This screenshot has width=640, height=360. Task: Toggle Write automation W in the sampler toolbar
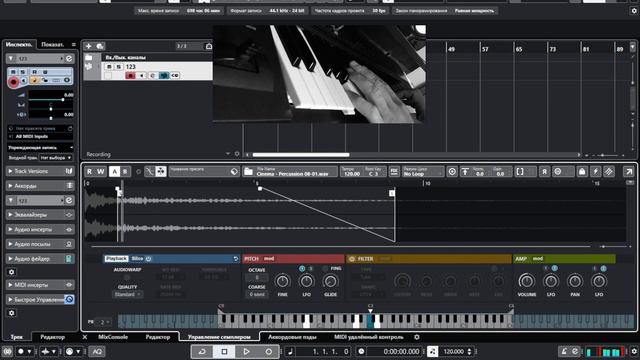(100, 171)
